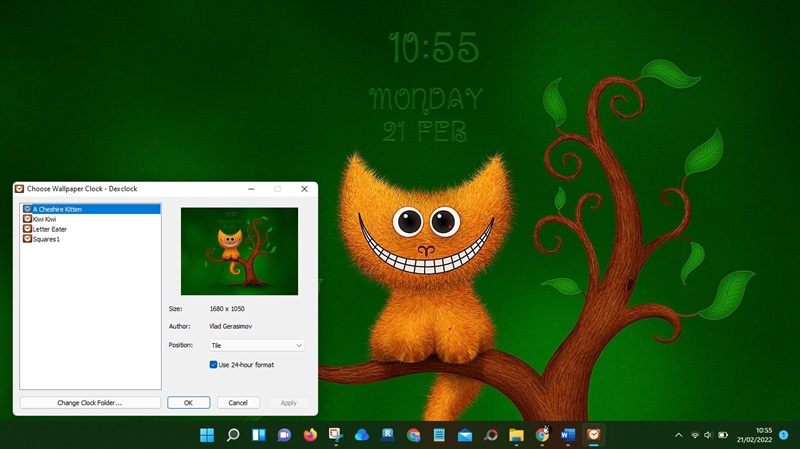Open Microsoft Word from the taskbar
This screenshot has height=449, width=800.
(568, 435)
